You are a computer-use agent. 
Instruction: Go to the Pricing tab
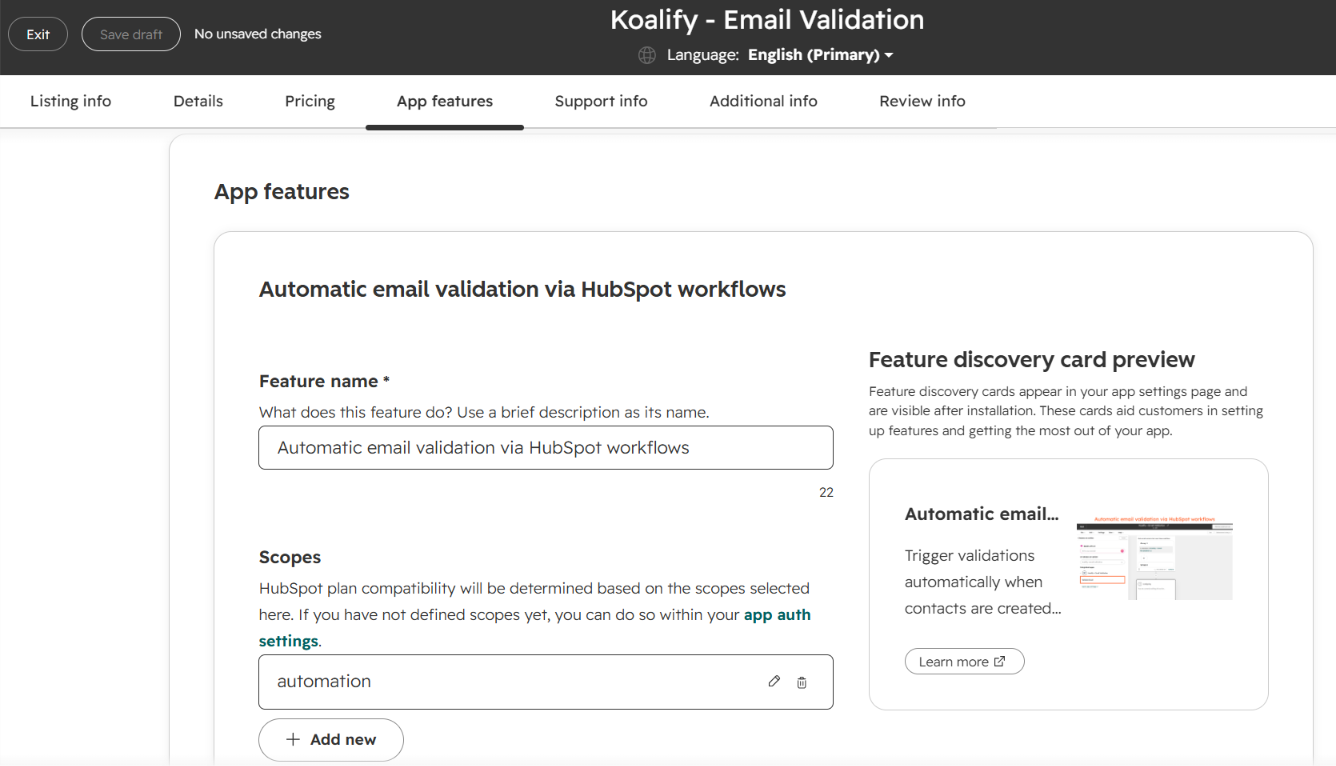[310, 101]
